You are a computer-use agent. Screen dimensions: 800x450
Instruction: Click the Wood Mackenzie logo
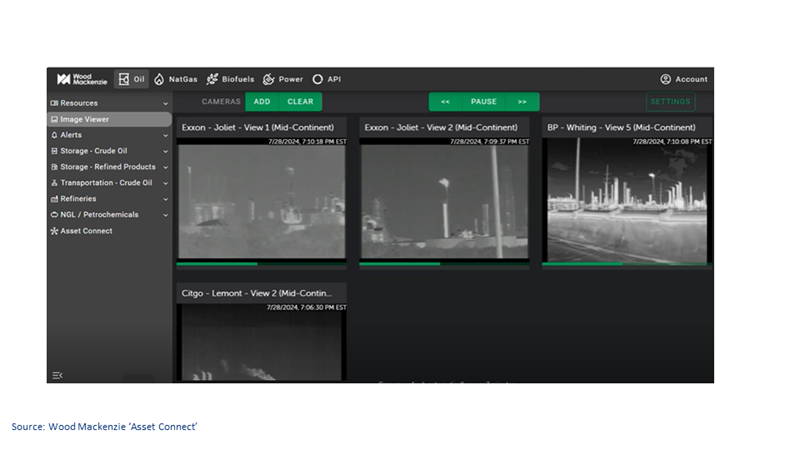tap(79, 79)
